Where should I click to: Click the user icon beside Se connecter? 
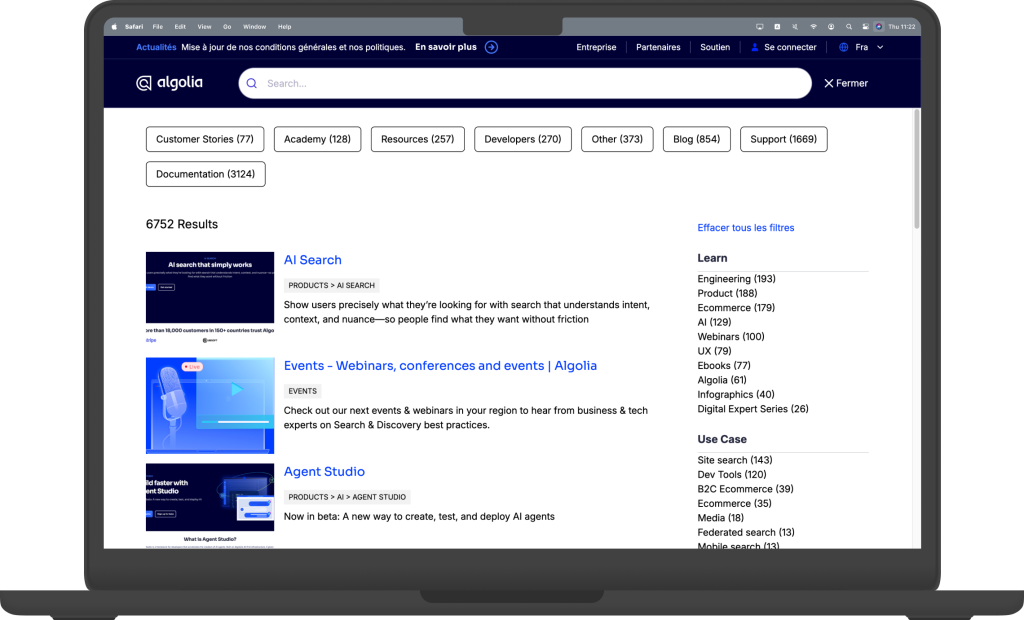pos(755,47)
